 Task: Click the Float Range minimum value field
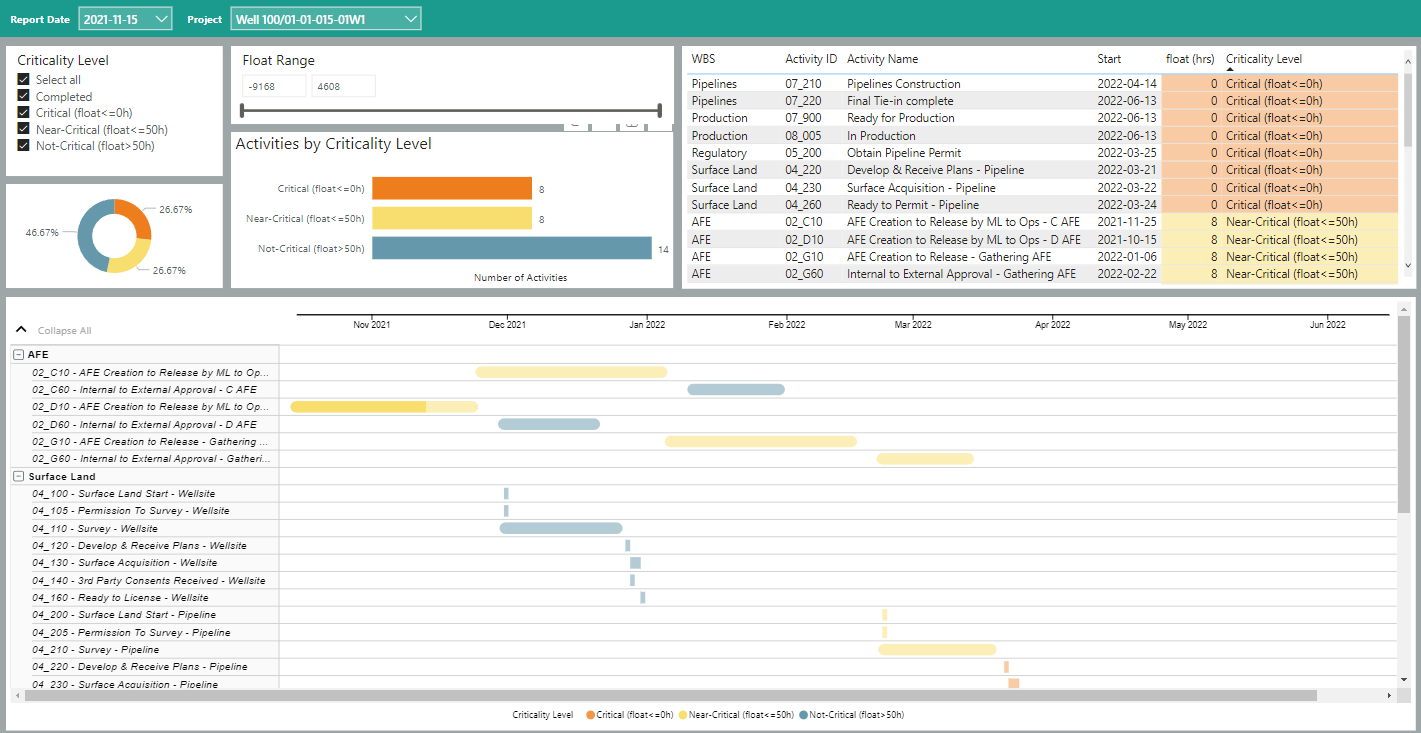pos(275,87)
